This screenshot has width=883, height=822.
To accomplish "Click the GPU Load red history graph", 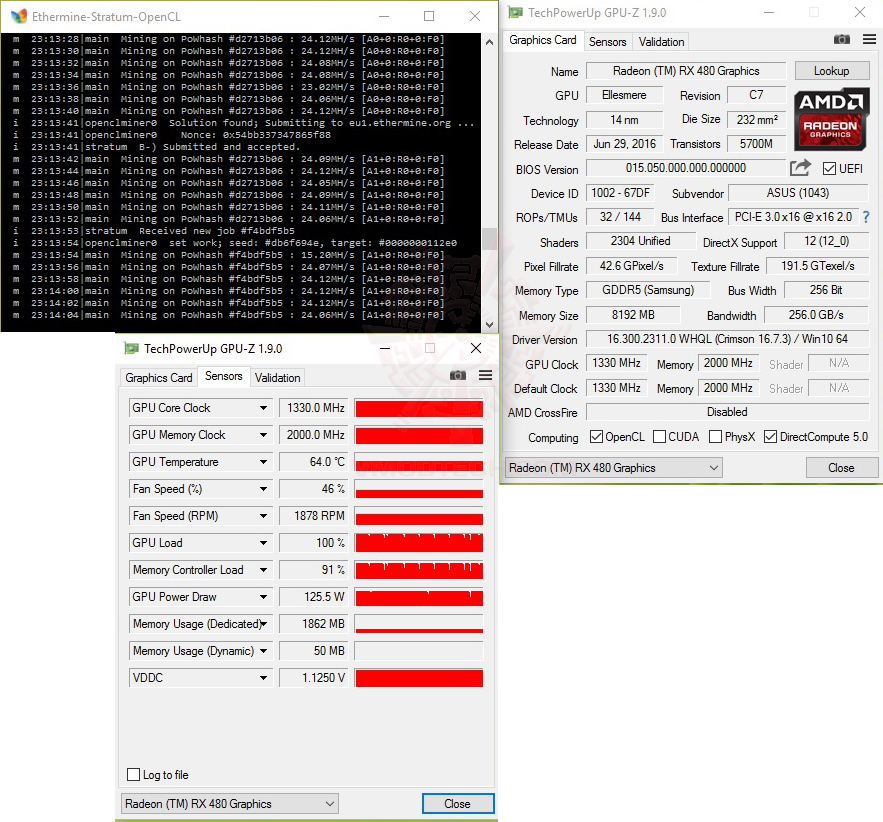I will 419,543.
